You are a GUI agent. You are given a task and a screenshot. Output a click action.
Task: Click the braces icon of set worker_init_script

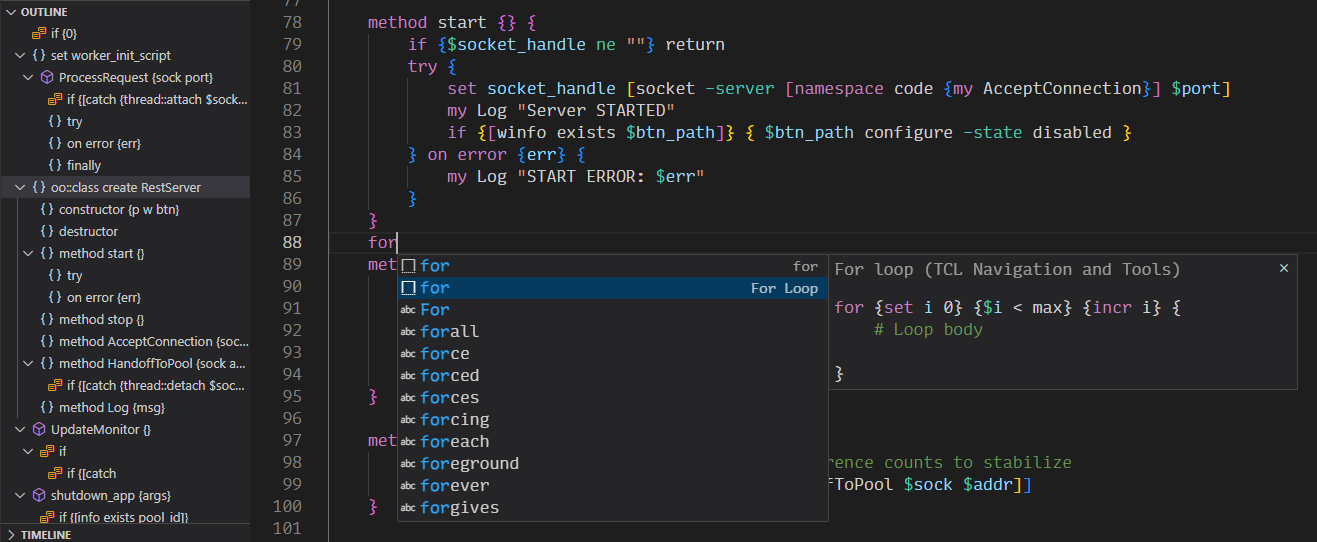(39, 55)
